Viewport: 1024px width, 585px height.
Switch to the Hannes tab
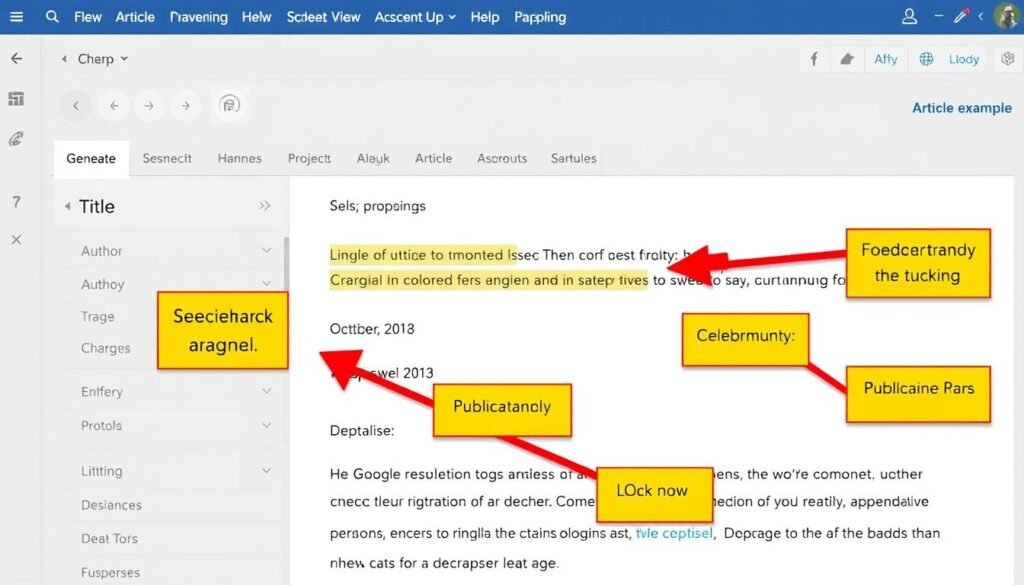[240, 158]
